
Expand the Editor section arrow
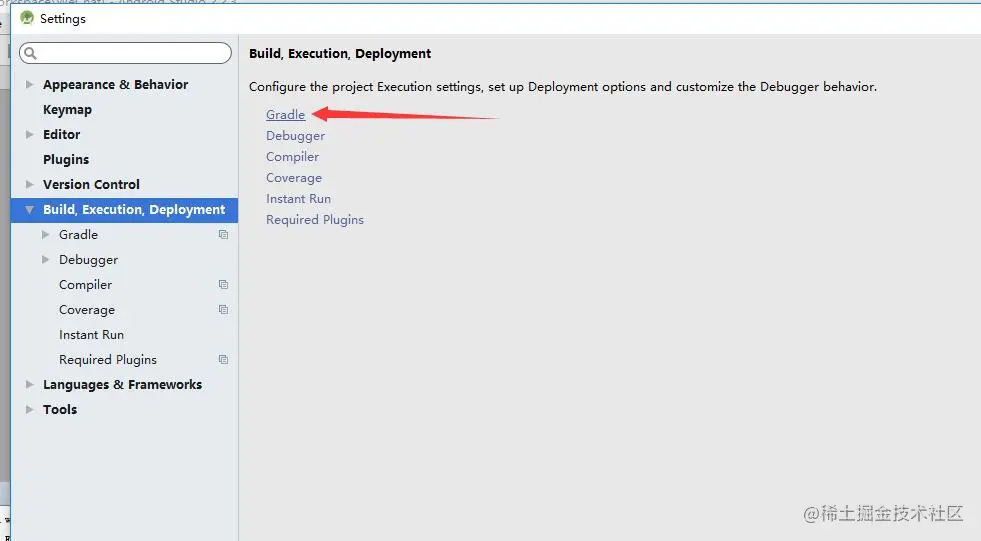click(x=29, y=134)
